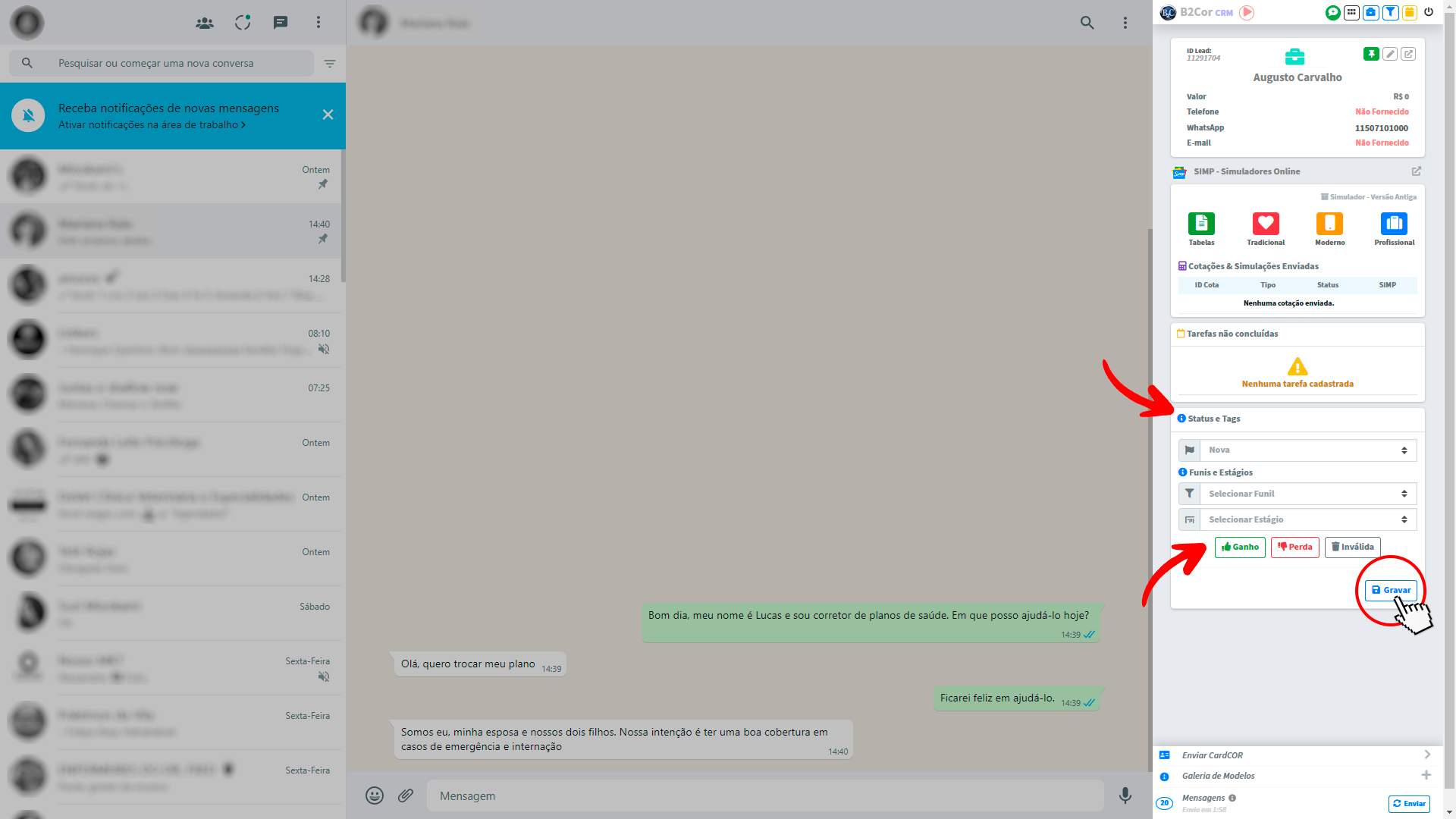Expand Galeria de Modelos with plus icon
This screenshot has height=819, width=1456.
coord(1426,775)
